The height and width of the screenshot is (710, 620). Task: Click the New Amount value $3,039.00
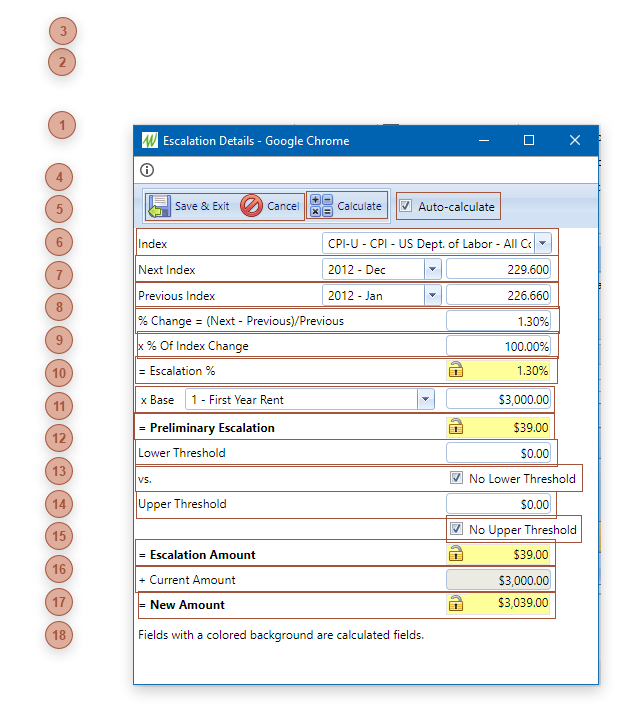coord(523,603)
